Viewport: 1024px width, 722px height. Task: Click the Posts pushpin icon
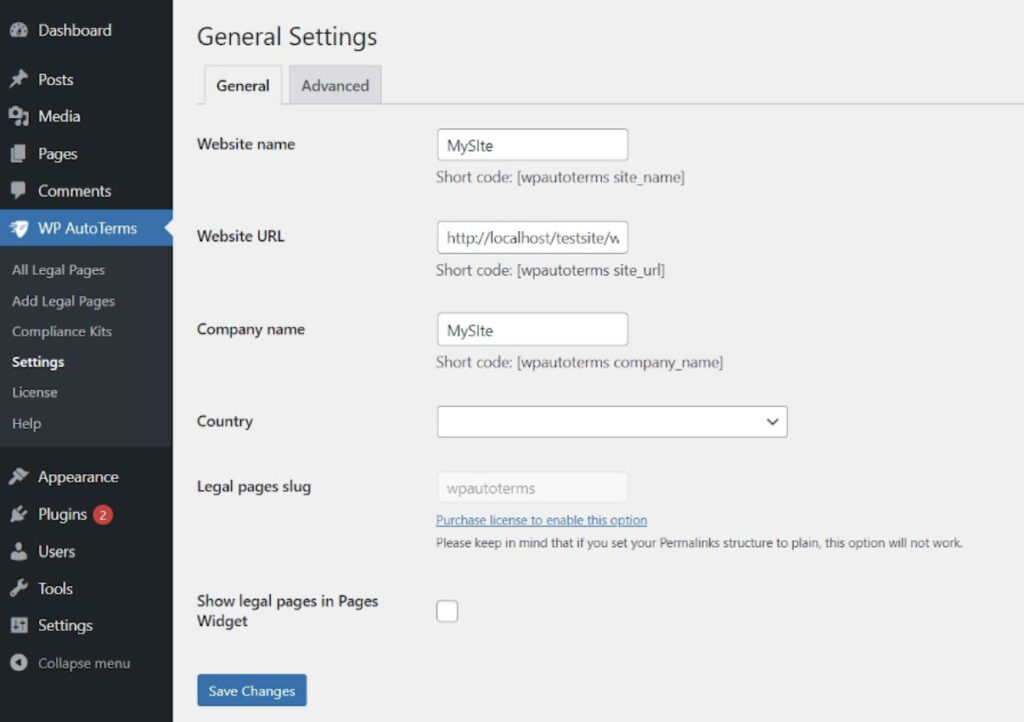pos(18,80)
